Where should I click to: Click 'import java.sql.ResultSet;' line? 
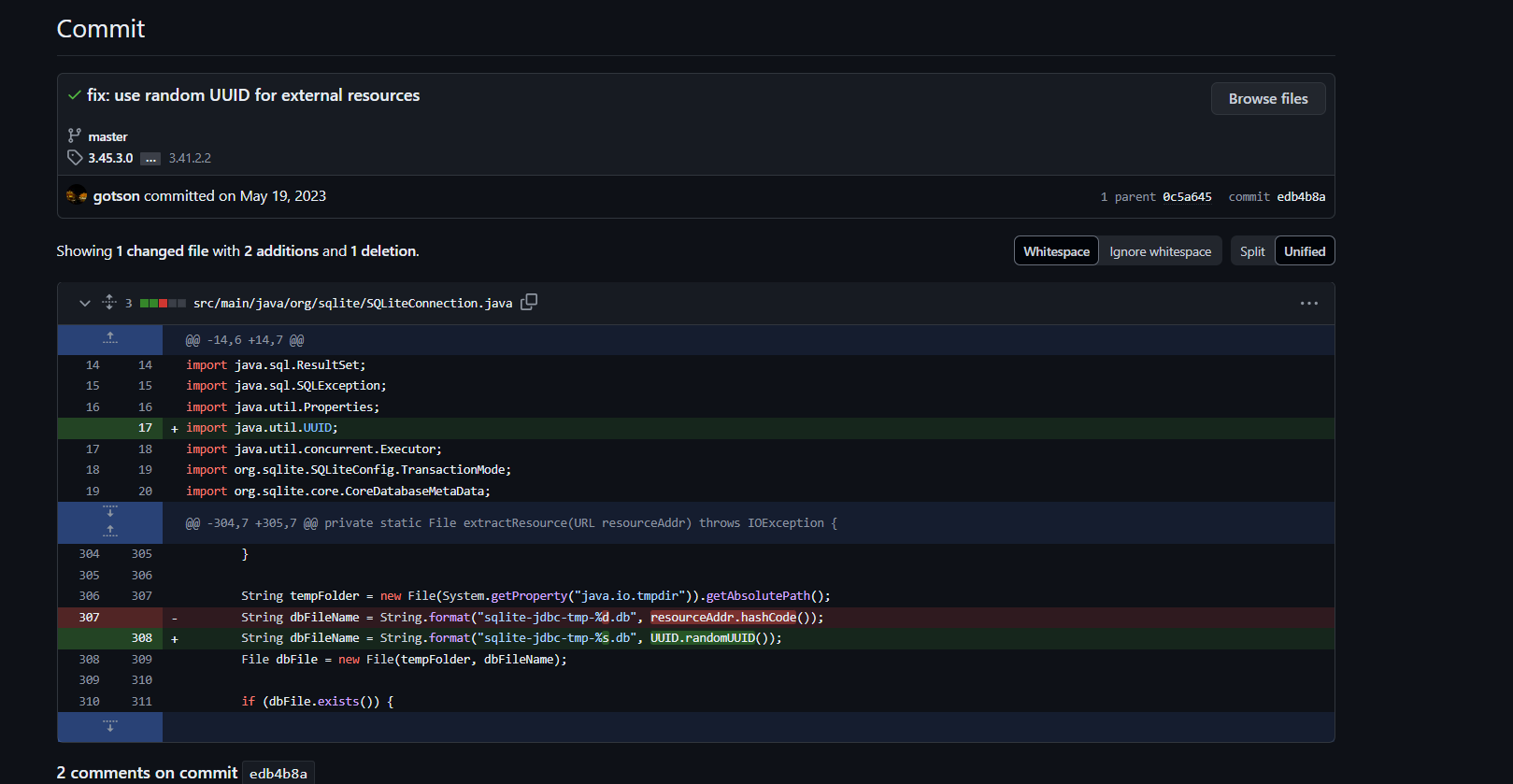(x=276, y=365)
